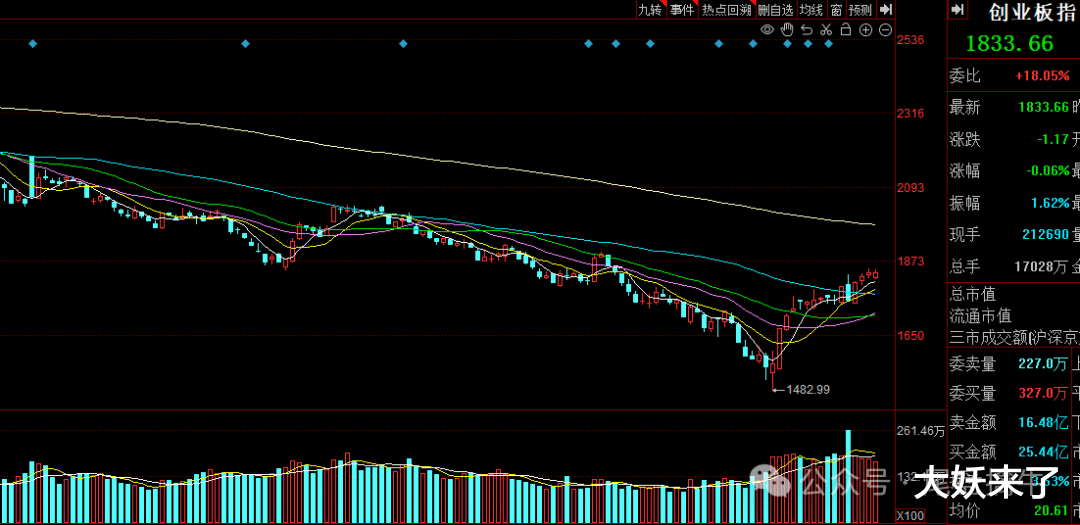The width and height of the screenshot is (1080, 525).
Task: Click the leftmost blue diamond event marker
Action: click(32, 44)
